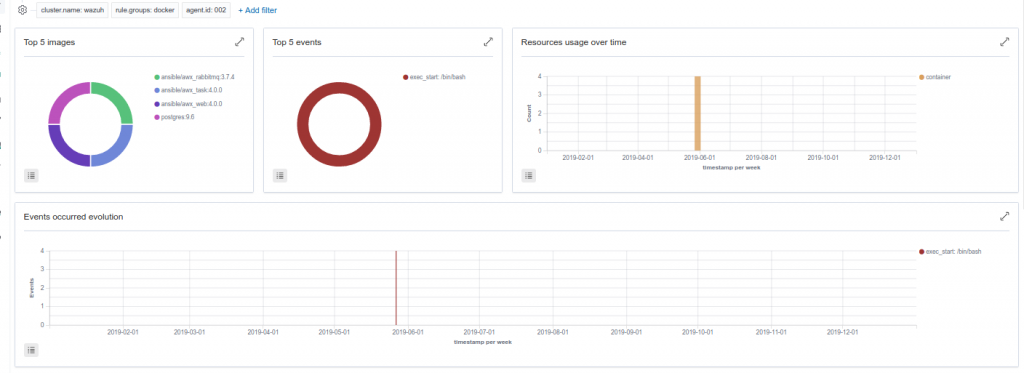Click the Events occurred evolution title
The width and height of the screenshot is (1024, 373).
(x=73, y=217)
